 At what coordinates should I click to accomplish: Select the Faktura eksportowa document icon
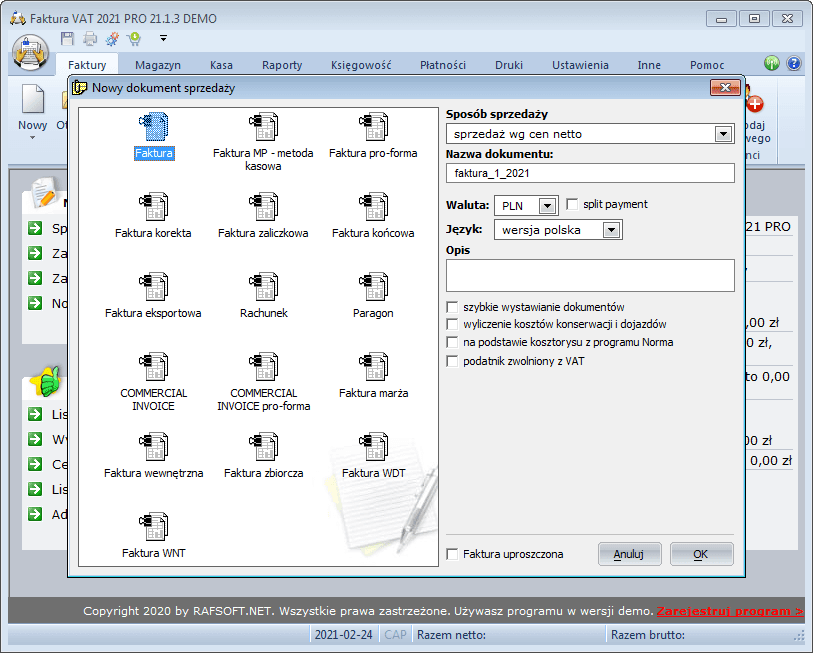click(153, 286)
